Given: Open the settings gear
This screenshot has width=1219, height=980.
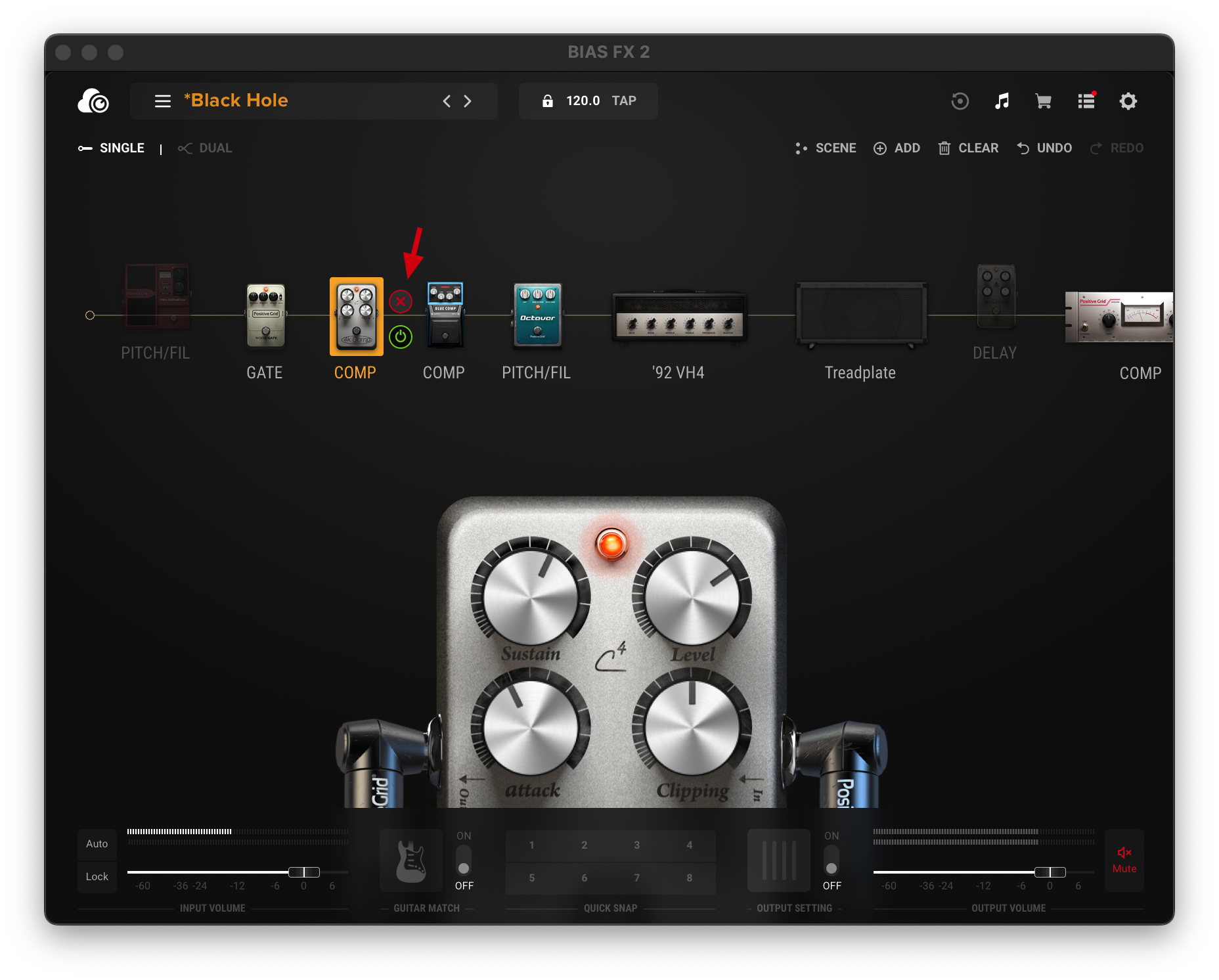Looking at the screenshot, I should [1128, 101].
